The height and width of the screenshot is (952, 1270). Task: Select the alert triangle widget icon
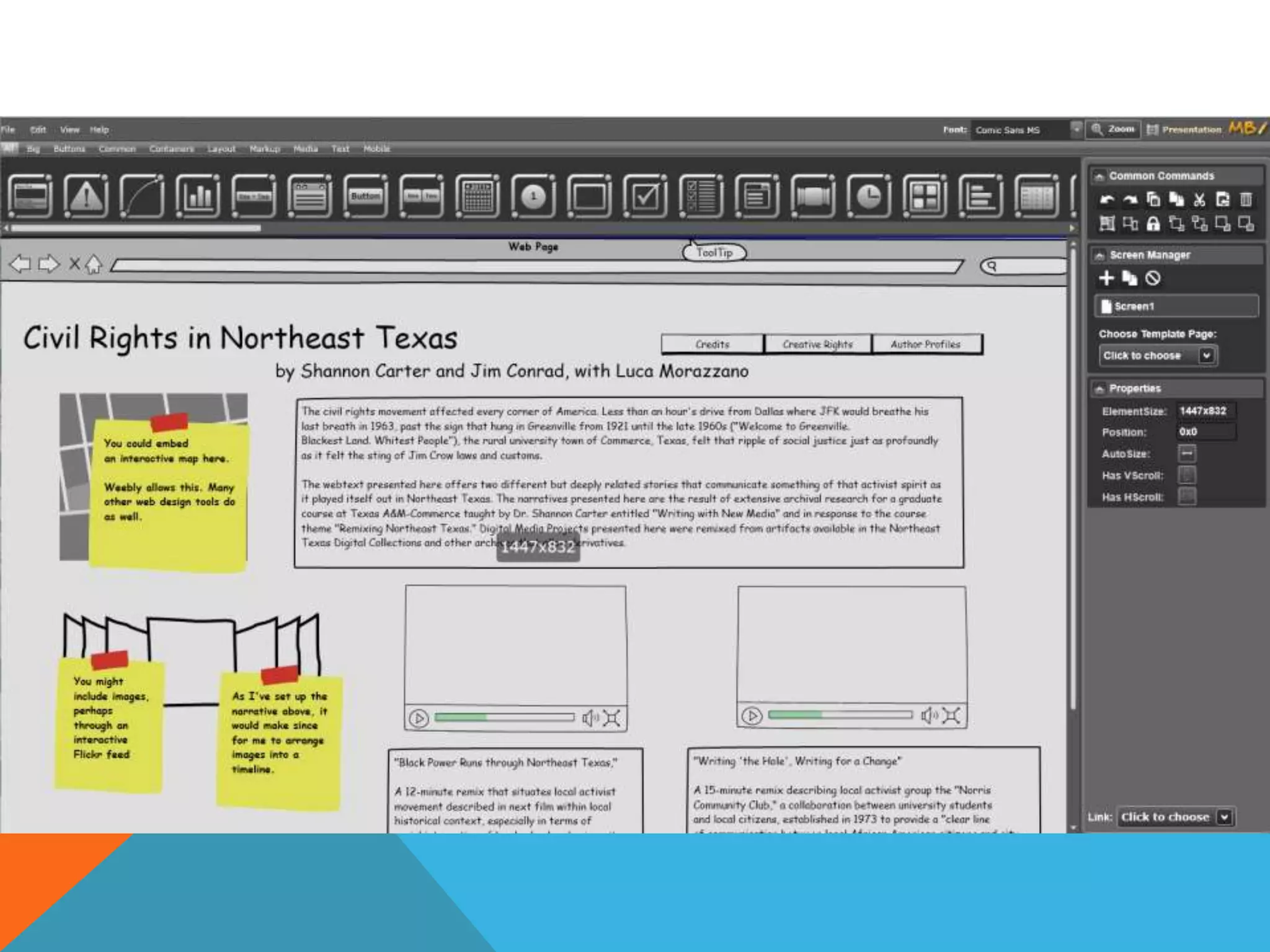[x=86, y=197]
